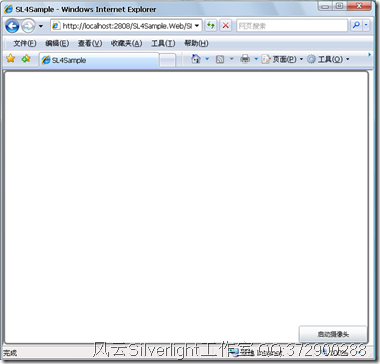This screenshot has height=364, width=380.
Task: Select the SL4Sample tab
Action: tap(99, 60)
